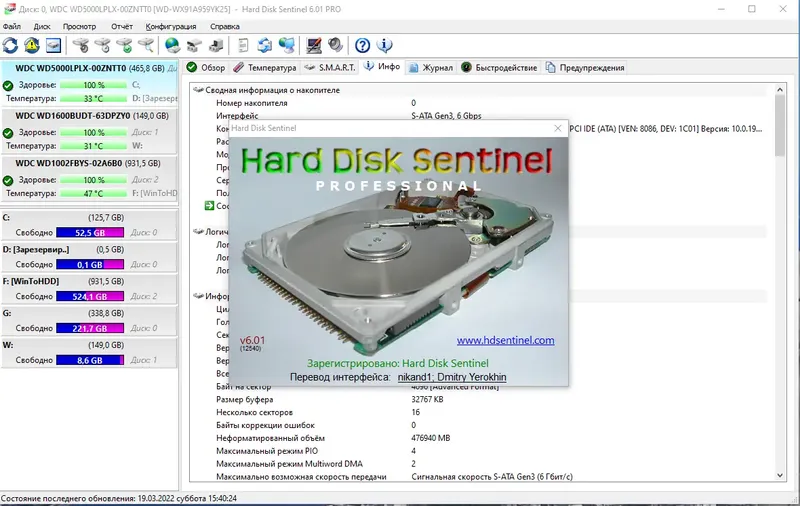
Task: Click the blue question mark help icon
Action: (x=362, y=45)
